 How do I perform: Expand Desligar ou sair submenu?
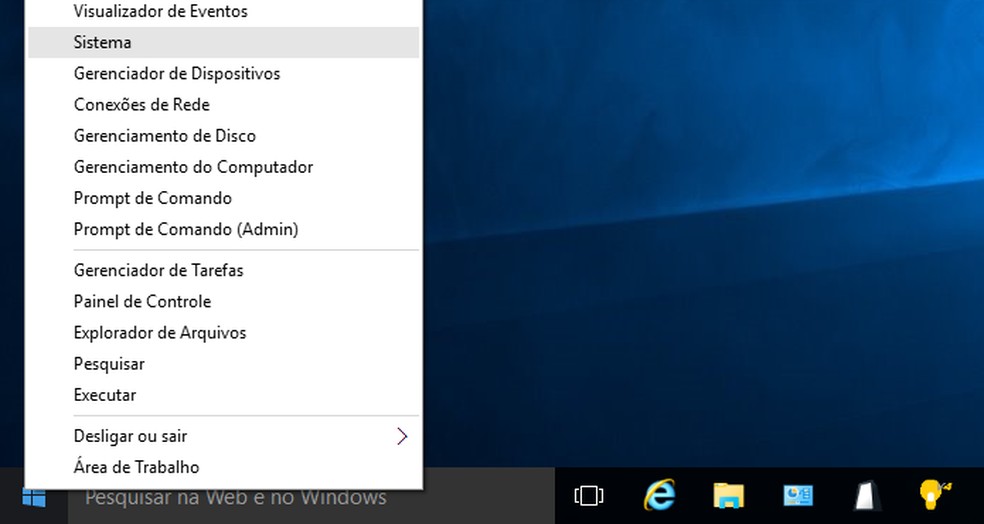223,436
